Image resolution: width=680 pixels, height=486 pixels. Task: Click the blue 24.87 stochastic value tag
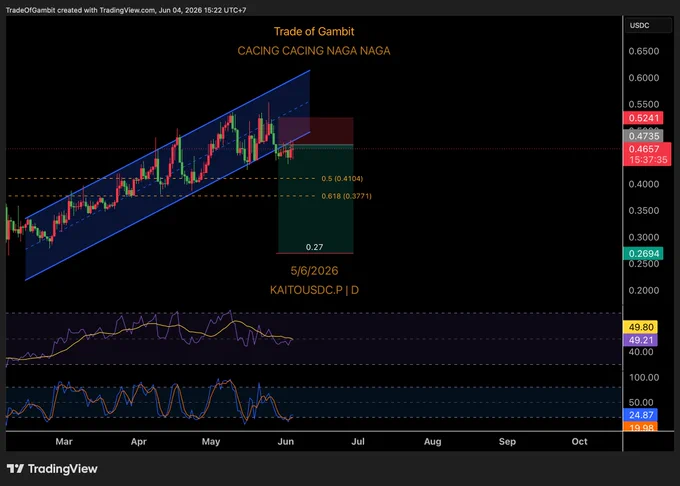click(641, 415)
